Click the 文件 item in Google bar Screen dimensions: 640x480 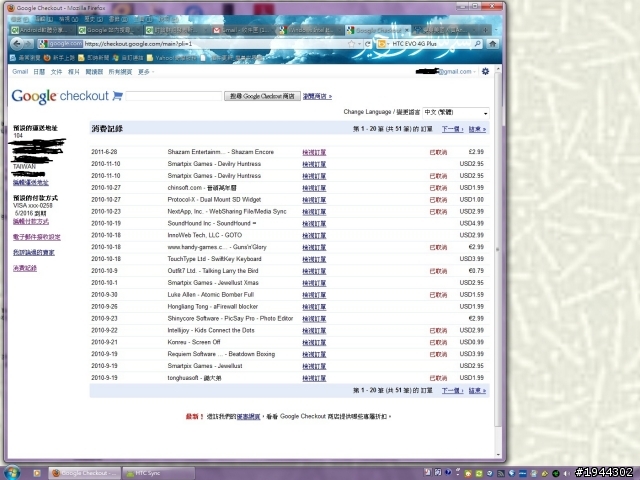coord(56,72)
